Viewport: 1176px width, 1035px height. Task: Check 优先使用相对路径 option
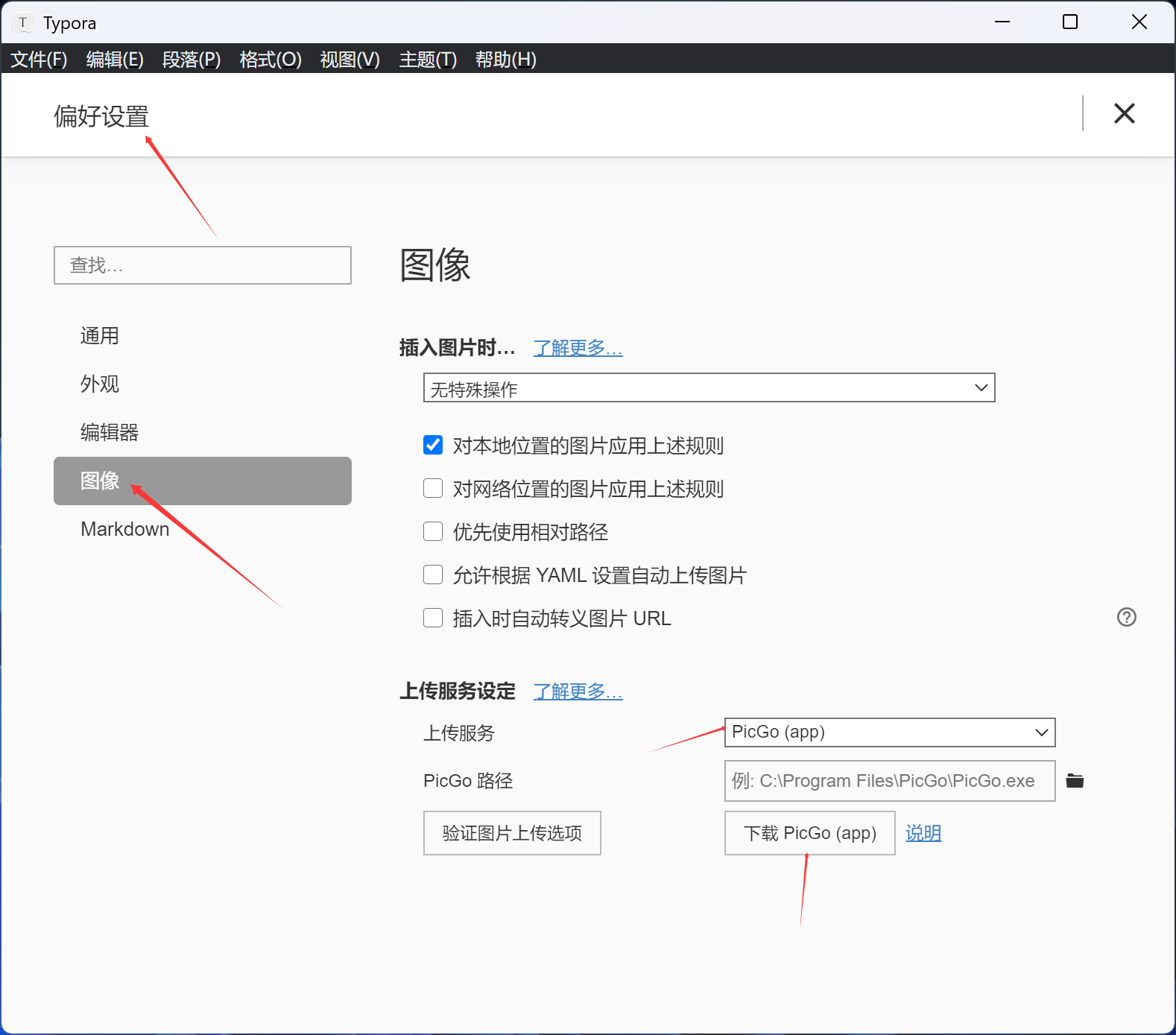point(433,531)
